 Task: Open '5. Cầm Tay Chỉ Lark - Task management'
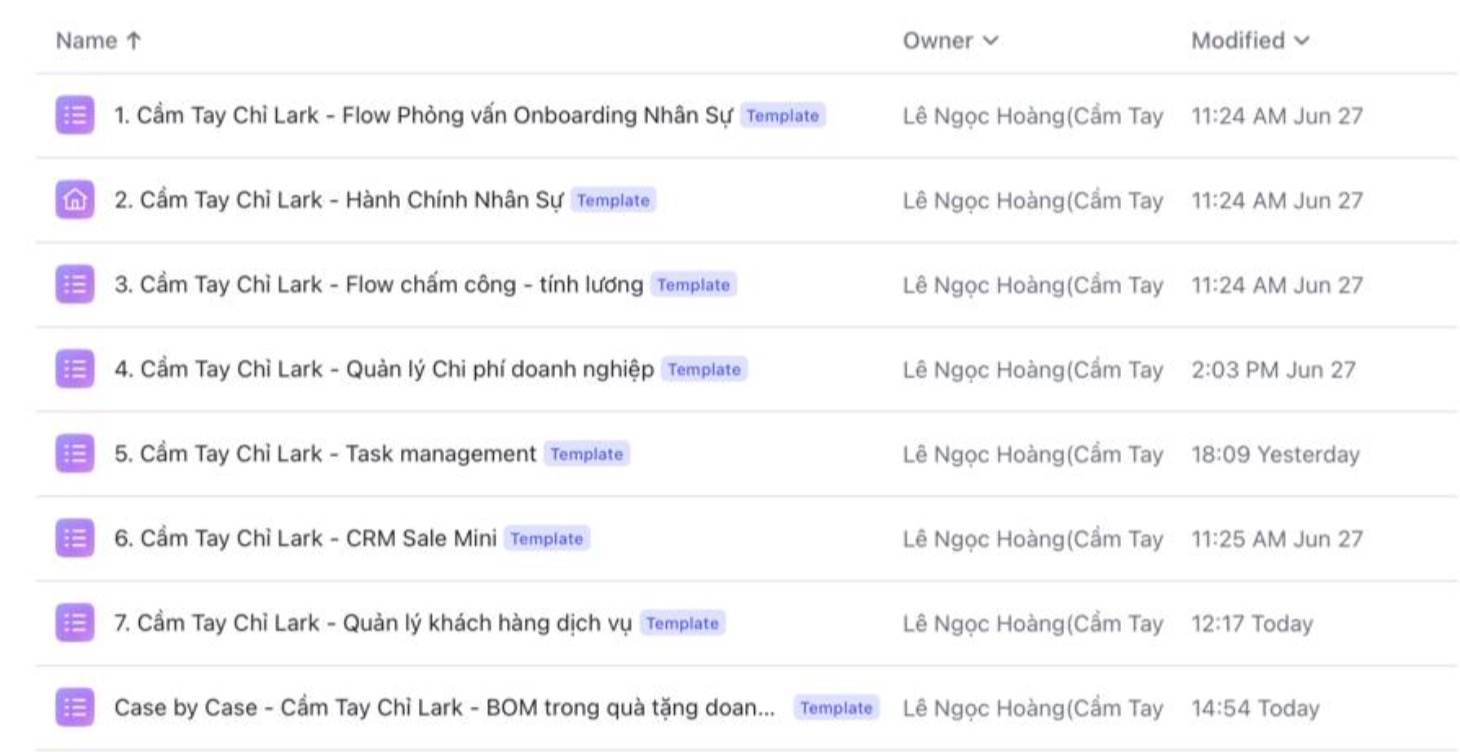pyautogui.click(x=325, y=454)
